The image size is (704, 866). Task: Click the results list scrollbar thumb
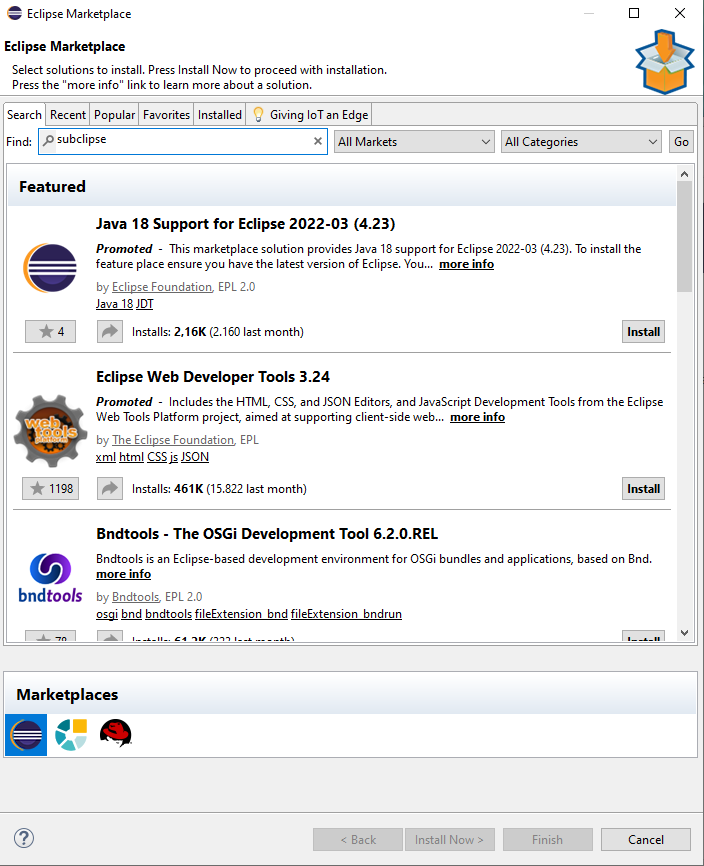[x=684, y=236]
